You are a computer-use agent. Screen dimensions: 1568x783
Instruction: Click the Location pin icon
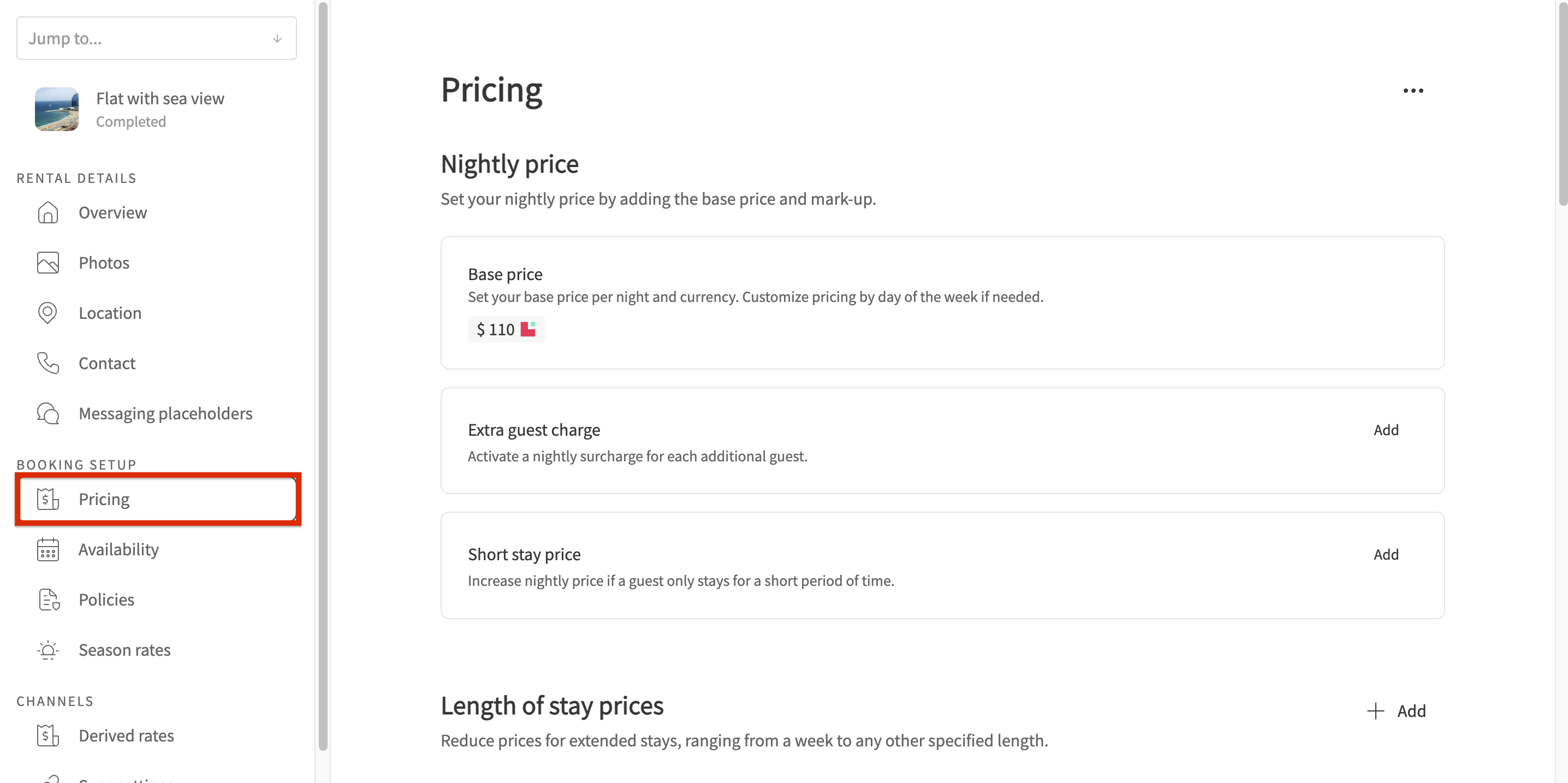[x=47, y=313]
